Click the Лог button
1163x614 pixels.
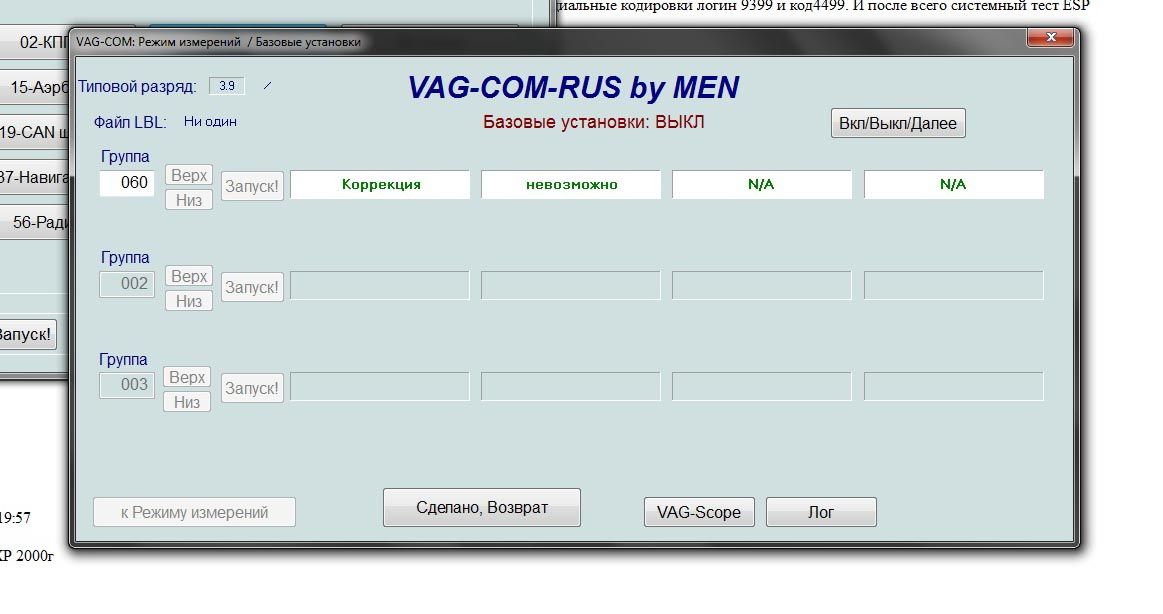[x=821, y=512]
